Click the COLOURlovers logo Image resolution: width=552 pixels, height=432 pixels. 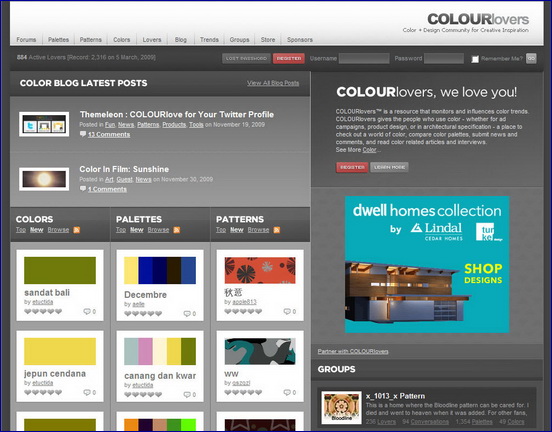pyautogui.click(x=478, y=19)
